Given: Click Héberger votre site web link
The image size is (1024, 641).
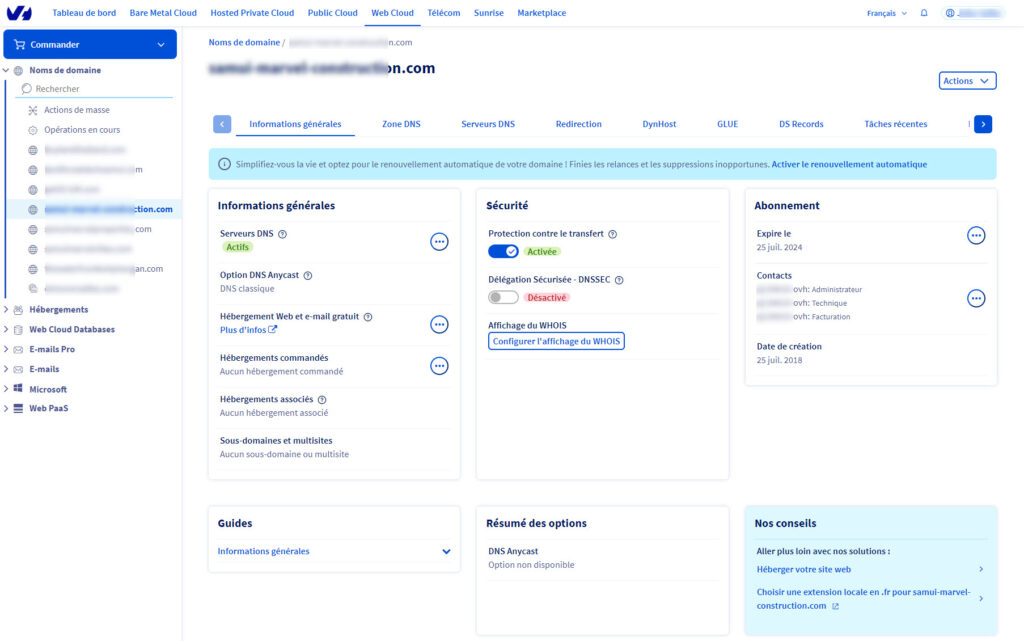Looking at the screenshot, I should [803, 570].
